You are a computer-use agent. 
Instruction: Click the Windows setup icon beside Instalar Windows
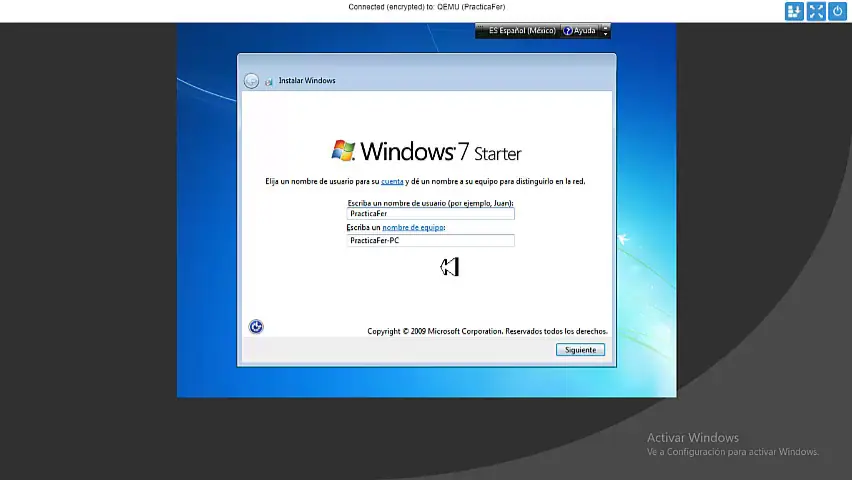click(268, 82)
